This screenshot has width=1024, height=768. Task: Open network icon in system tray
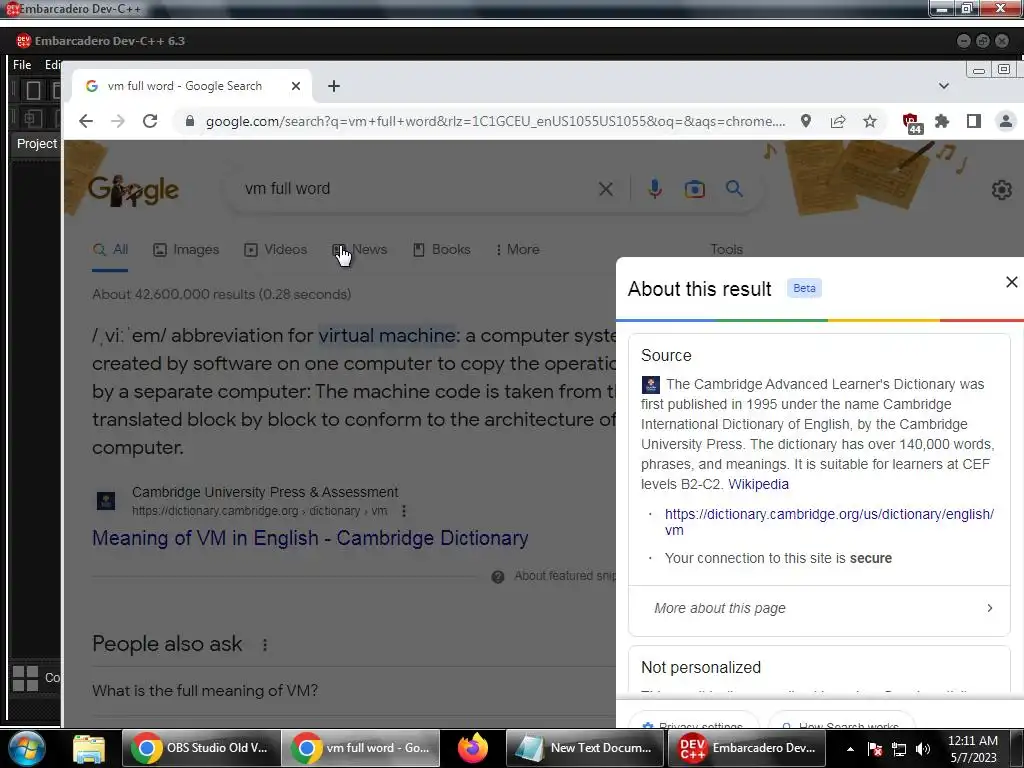(899, 749)
